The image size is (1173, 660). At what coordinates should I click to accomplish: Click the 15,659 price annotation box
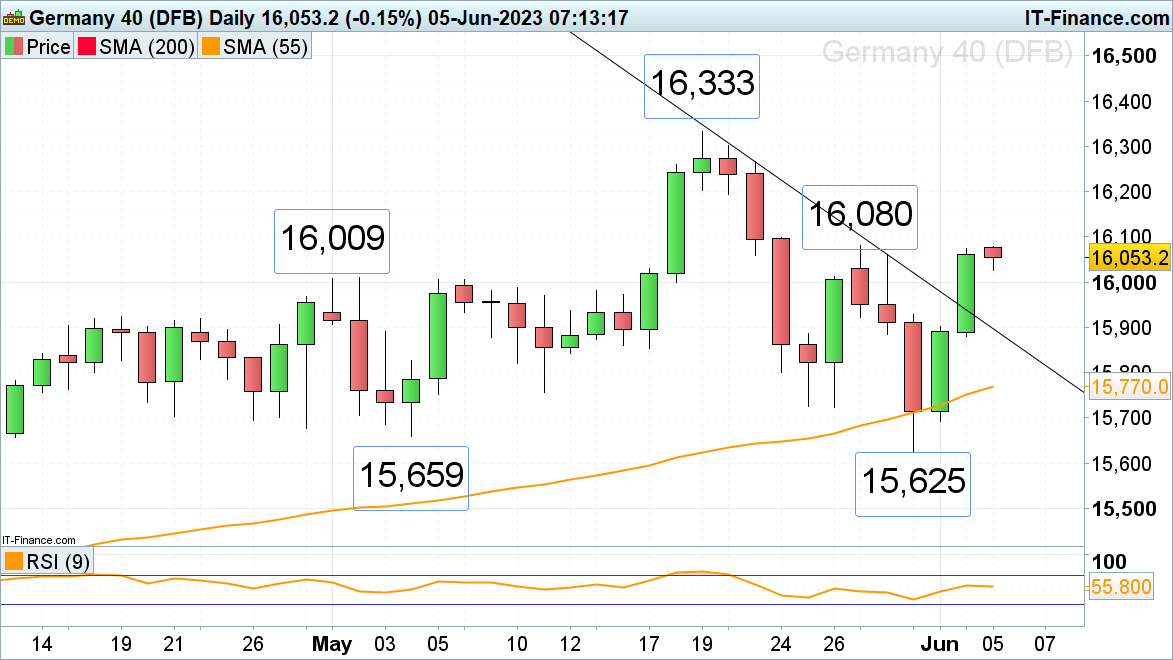click(x=411, y=478)
